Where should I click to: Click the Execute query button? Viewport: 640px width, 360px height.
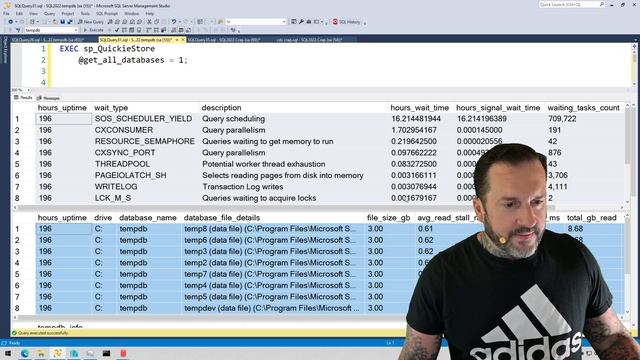click(93, 30)
